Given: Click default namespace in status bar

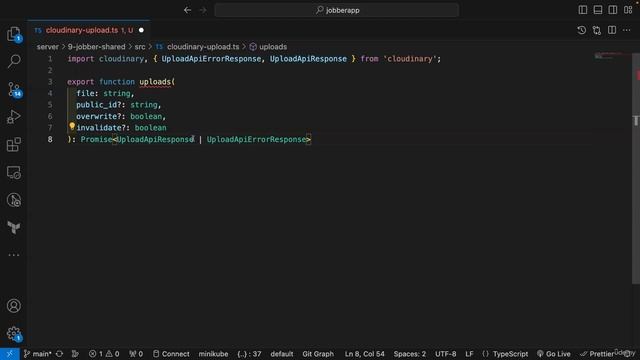Looking at the screenshot, I should [x=282, y=354].
